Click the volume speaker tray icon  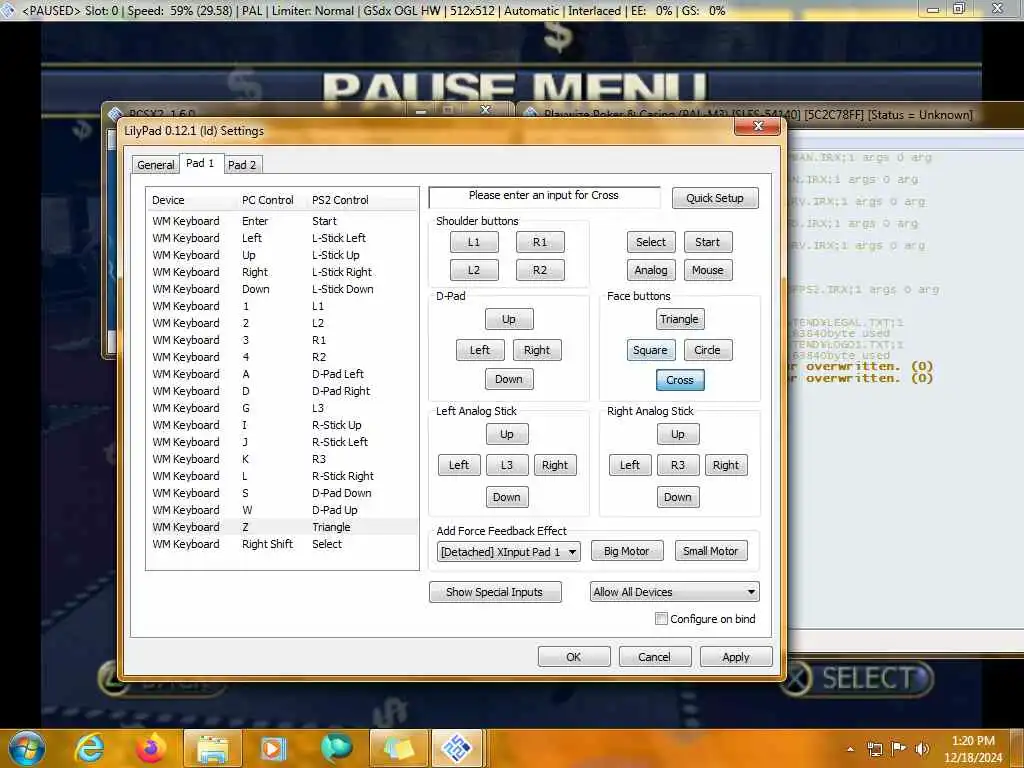[922, 749]
